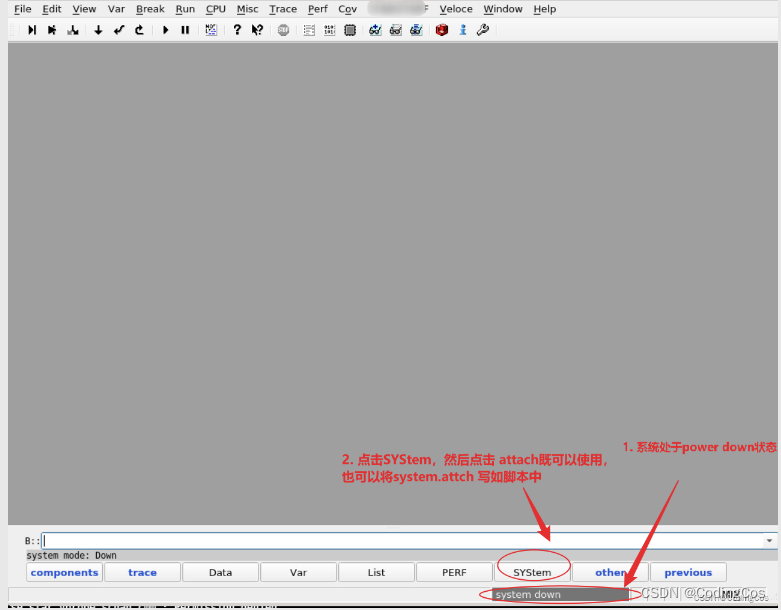
Task: Open the Edit menu
Action: pyautogui.click(x=52, y=9)
